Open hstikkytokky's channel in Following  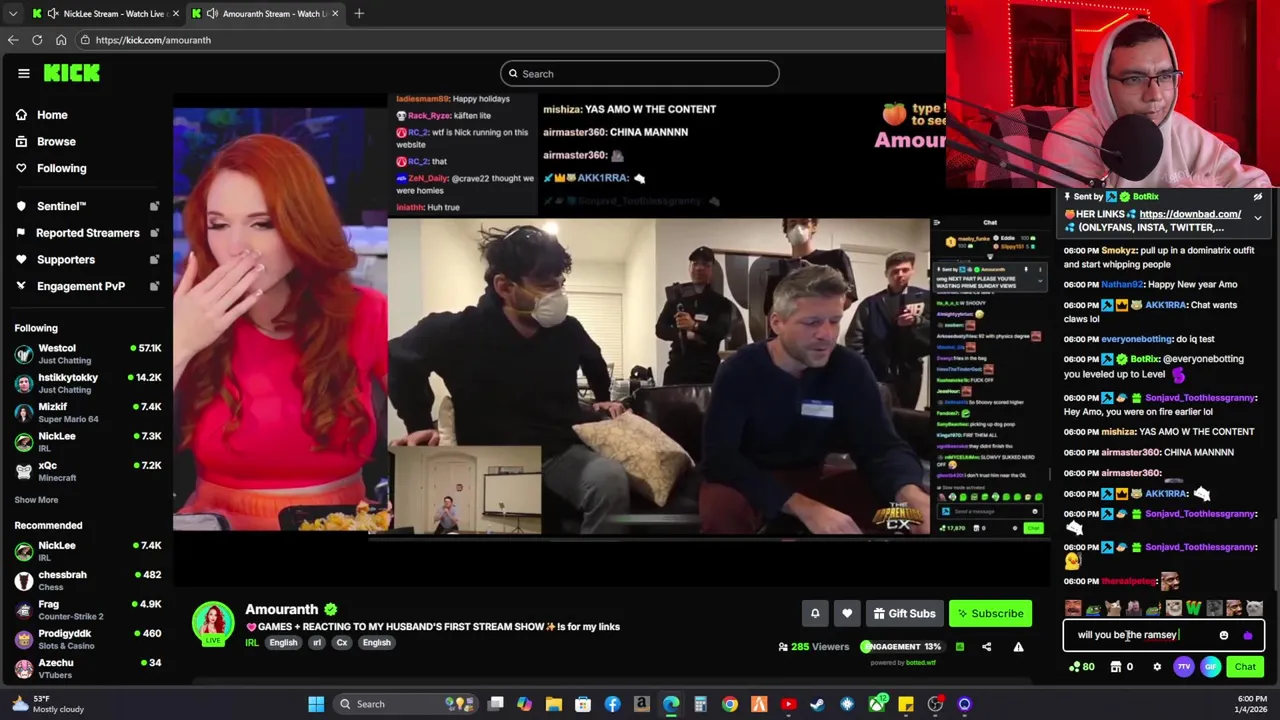[88, 383]
